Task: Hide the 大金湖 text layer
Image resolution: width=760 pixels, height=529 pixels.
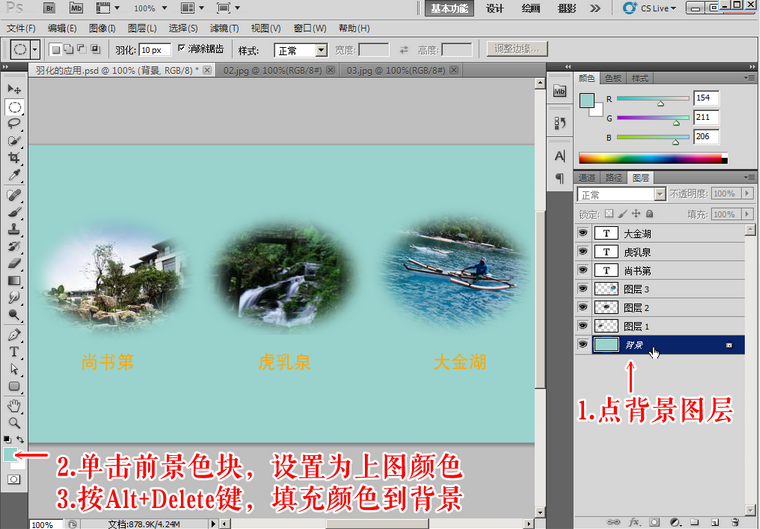Action: (x=583, y=232)
